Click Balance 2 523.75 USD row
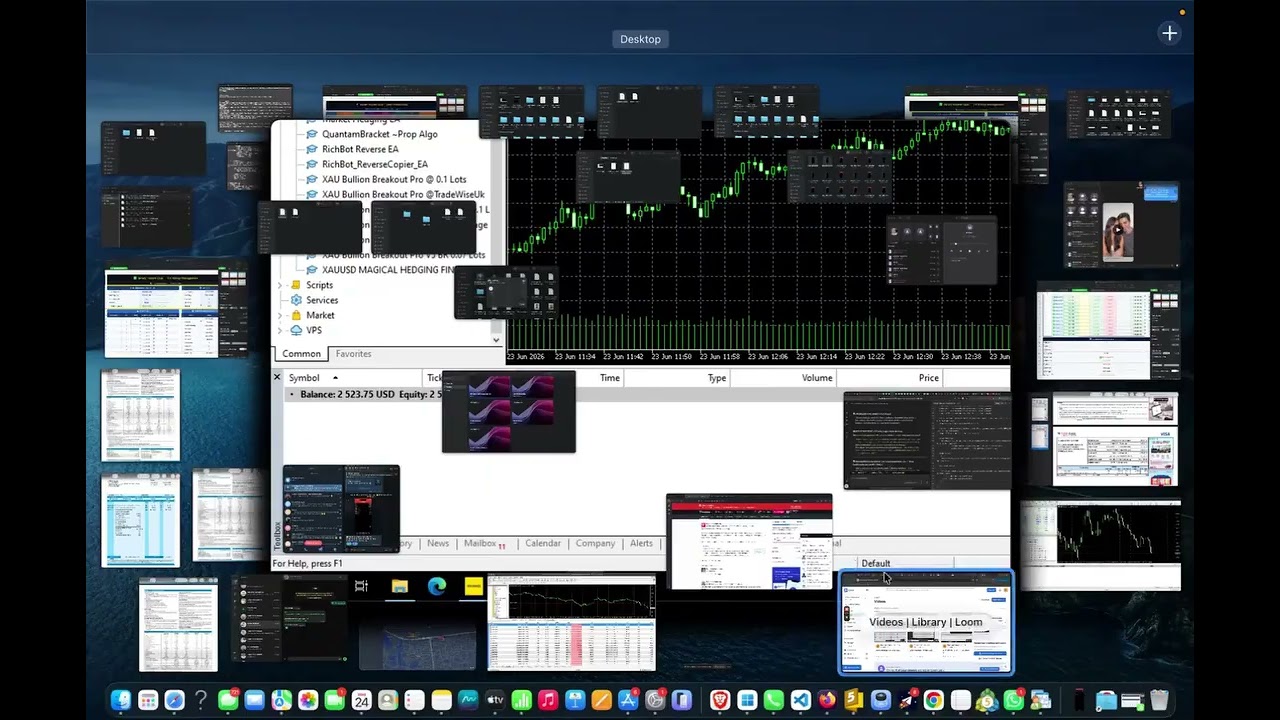Screen dimensions: 1280x720 pyautogui.click(x=640, y=394)
